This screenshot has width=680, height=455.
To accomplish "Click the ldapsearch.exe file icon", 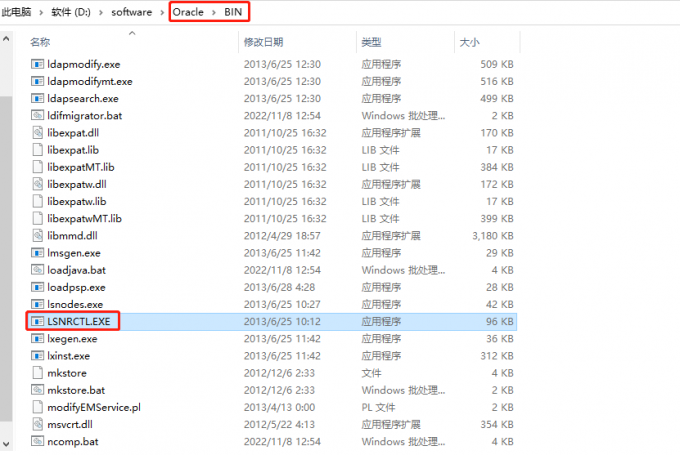I will pos(37,98).
